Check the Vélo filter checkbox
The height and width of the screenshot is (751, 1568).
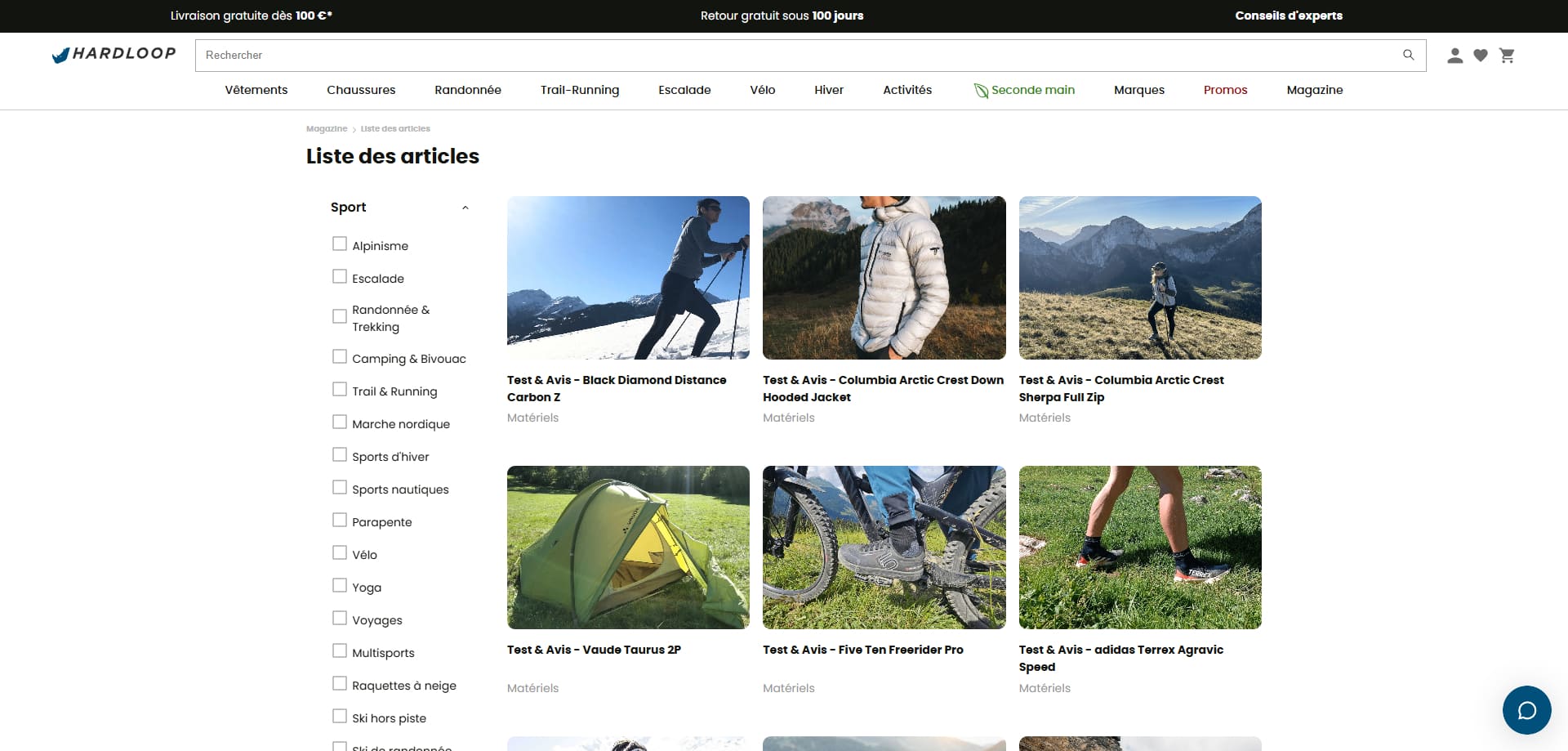click(x=340, y=553)
